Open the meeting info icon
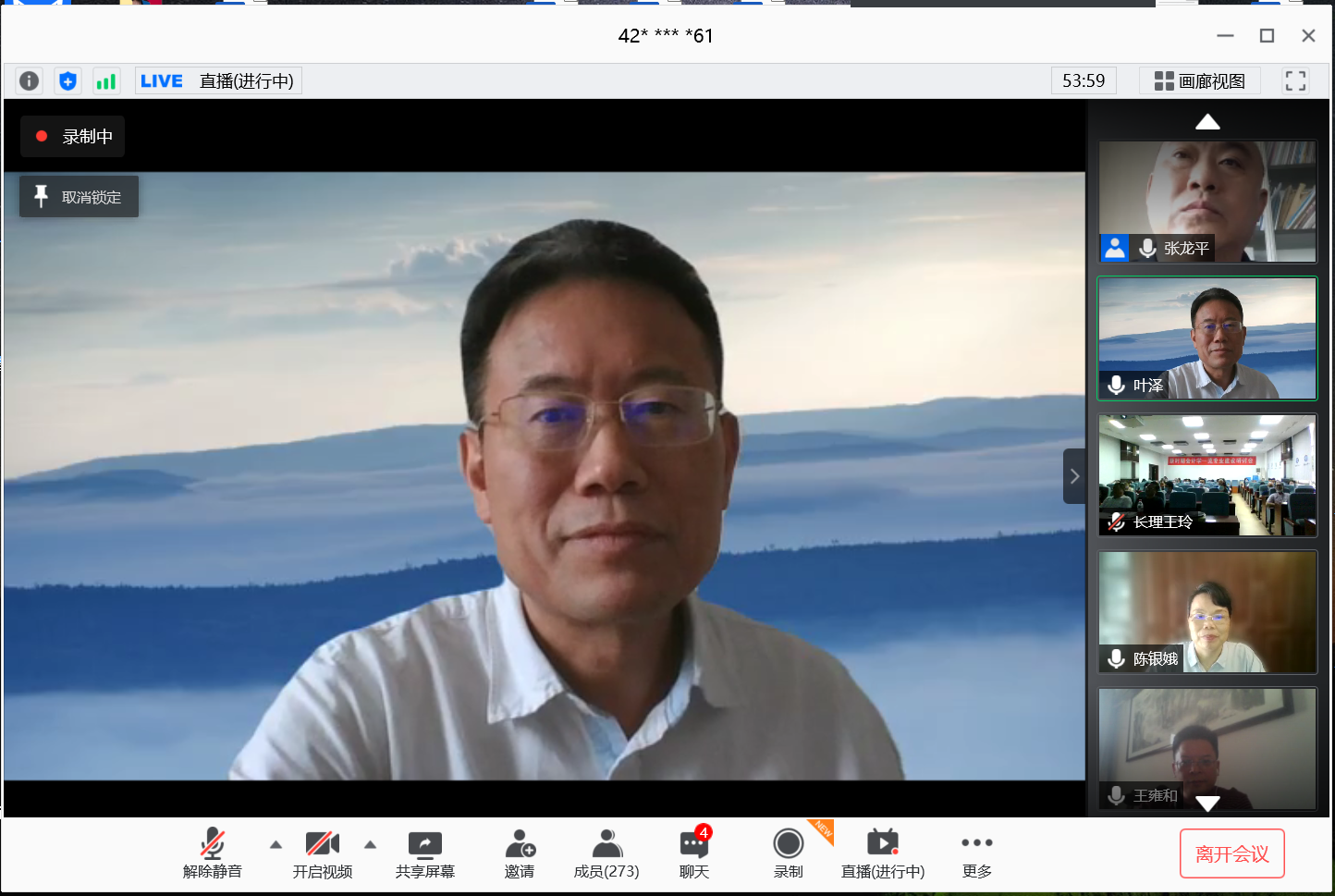This screenshot has height=896, width=1335. coord(30,81)
